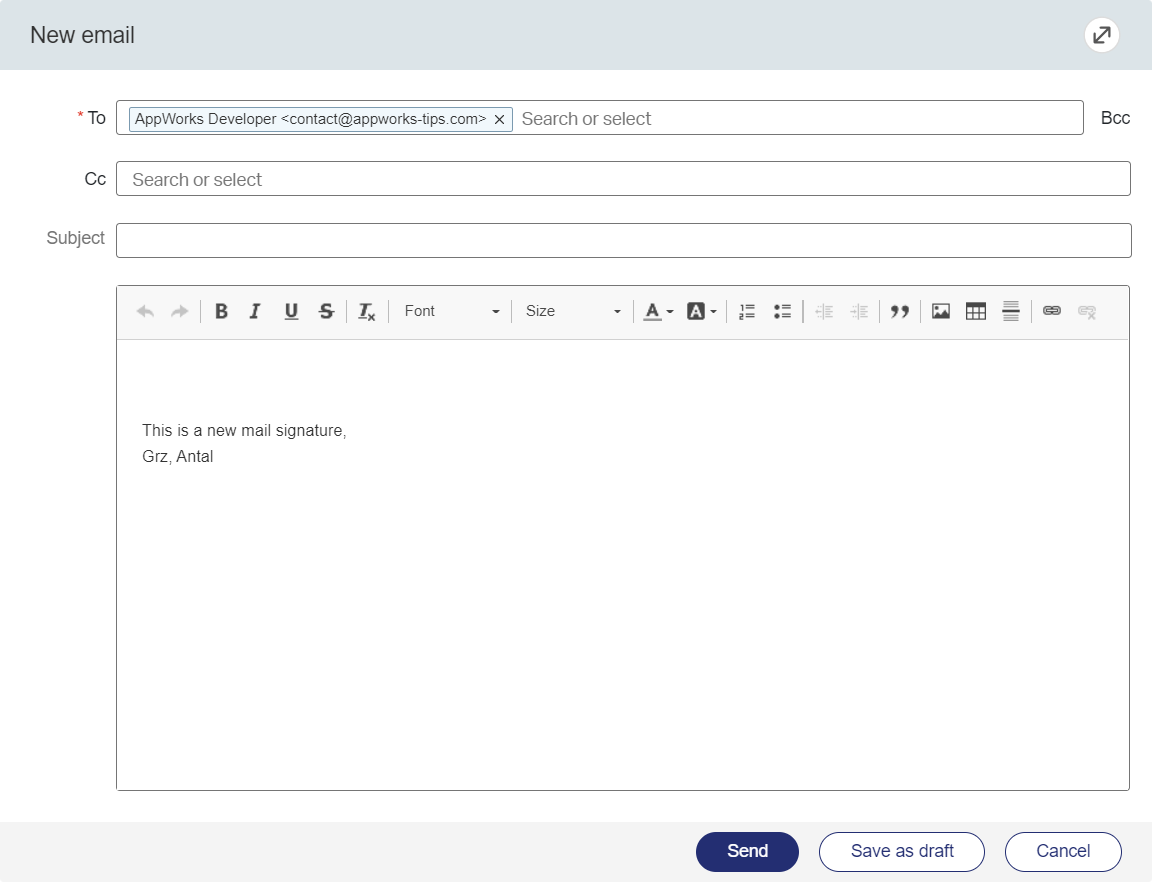Apply strikethrough formatting
Screen dimensions: 1152x882
point(326,311)
